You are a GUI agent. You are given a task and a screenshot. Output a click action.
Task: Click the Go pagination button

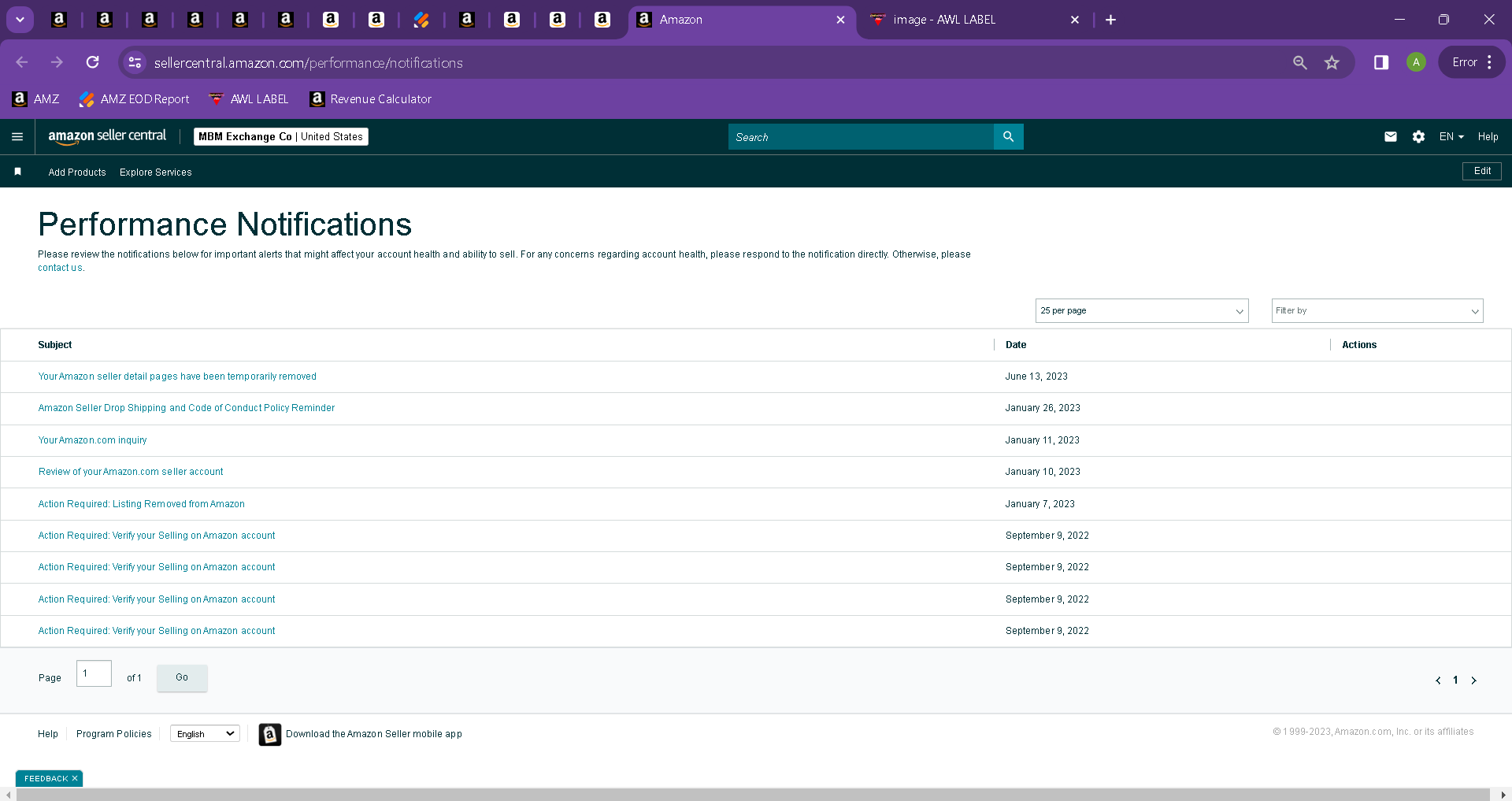182,677
